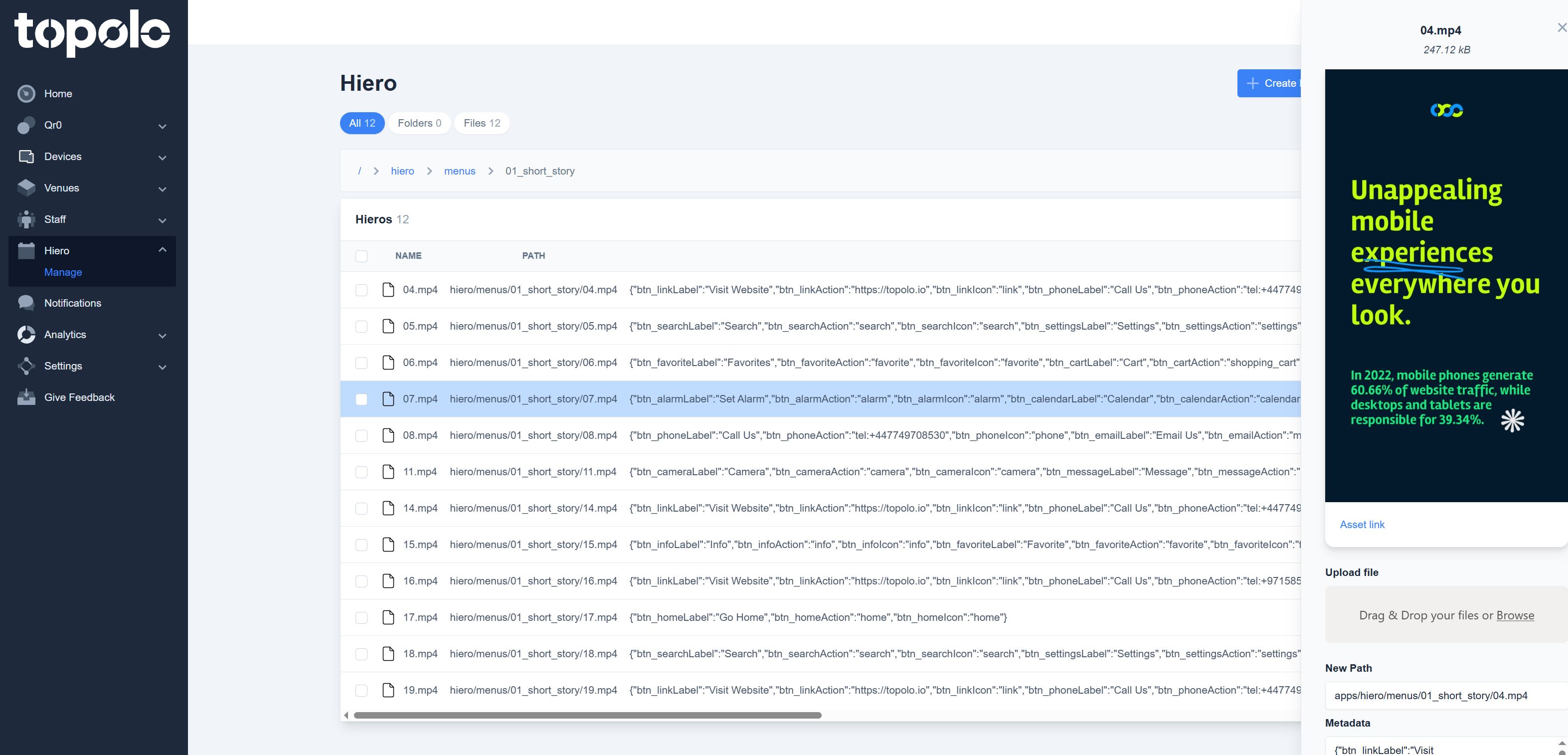Collapse the Hiero sidebar menu chevron
This screenshot has width=1568, height=755.
[163, 250]
